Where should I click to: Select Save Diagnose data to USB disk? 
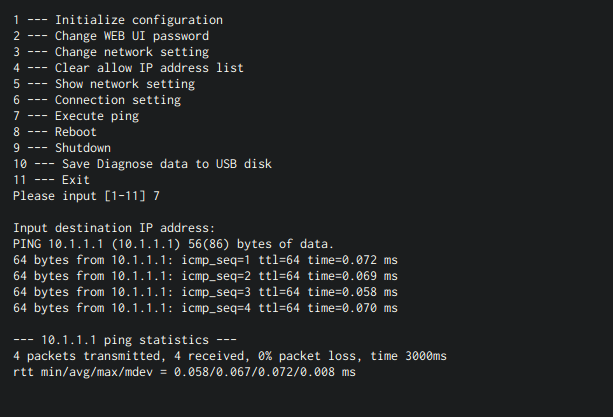pyautogui.click(x=142, y=164)
